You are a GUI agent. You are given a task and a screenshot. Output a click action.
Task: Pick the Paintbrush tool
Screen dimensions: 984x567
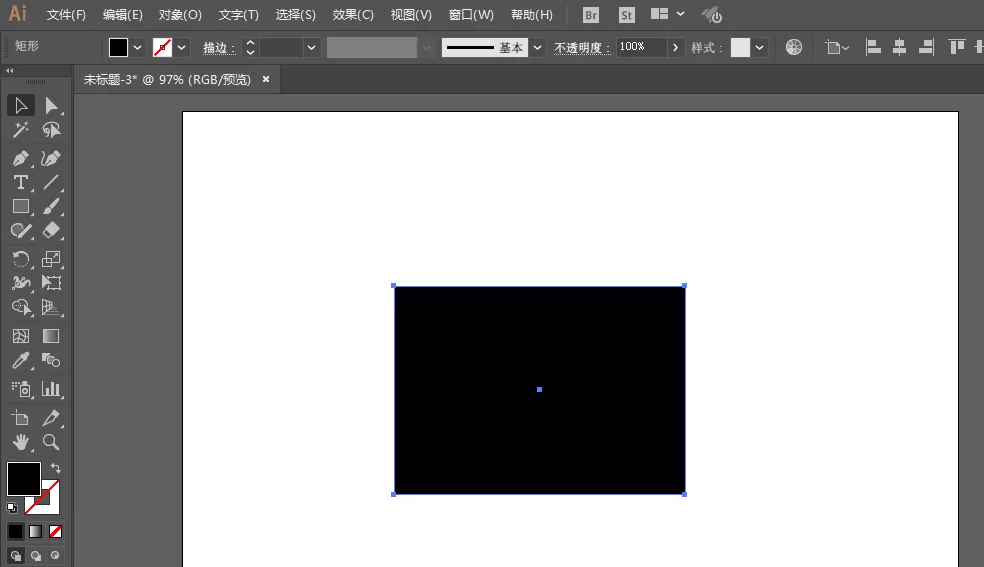pos(51,206)
